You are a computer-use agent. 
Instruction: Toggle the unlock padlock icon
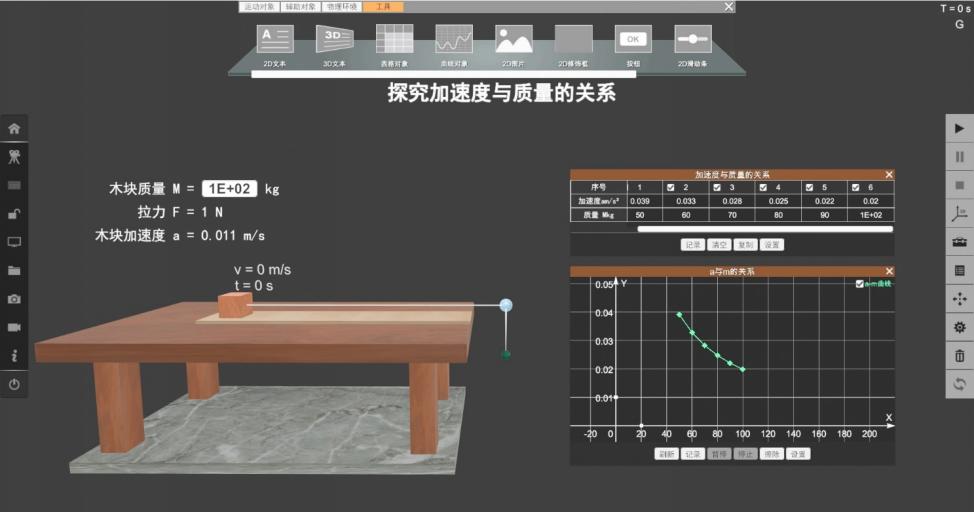point(14,214)
